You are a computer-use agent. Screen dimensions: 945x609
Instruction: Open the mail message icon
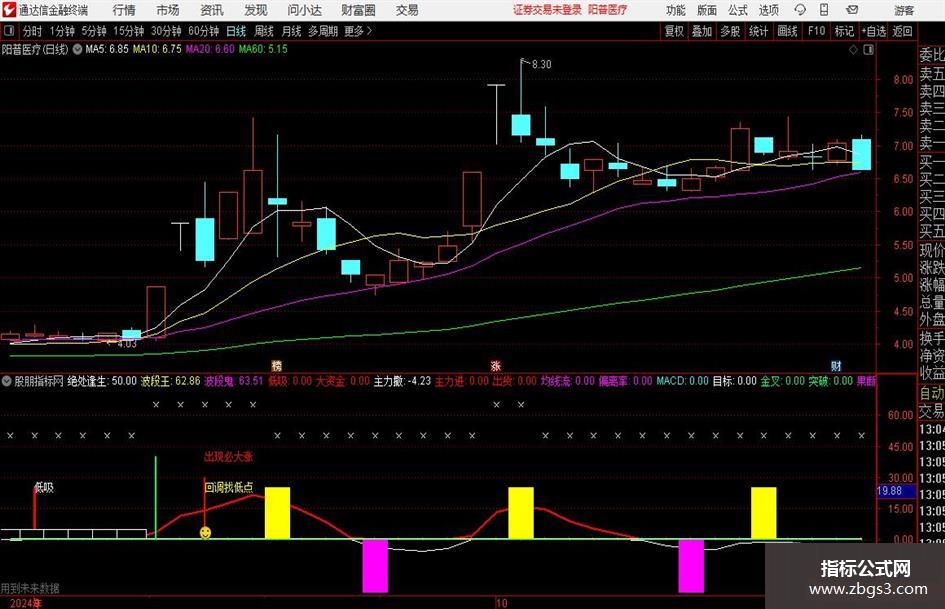[x=852, y=10]
